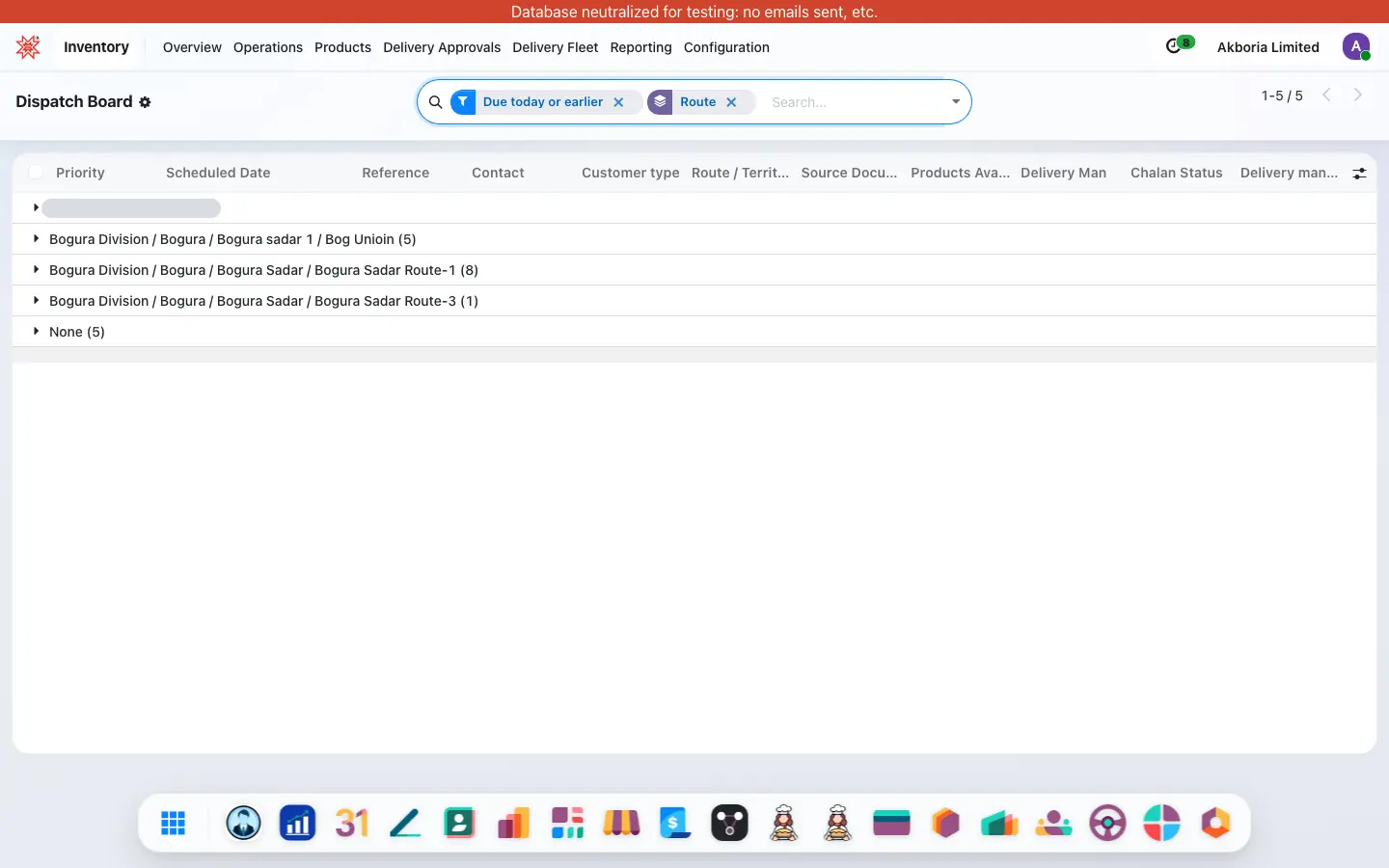
Task: Open the purple and teal card dock icon
Action: coord(892,823)
